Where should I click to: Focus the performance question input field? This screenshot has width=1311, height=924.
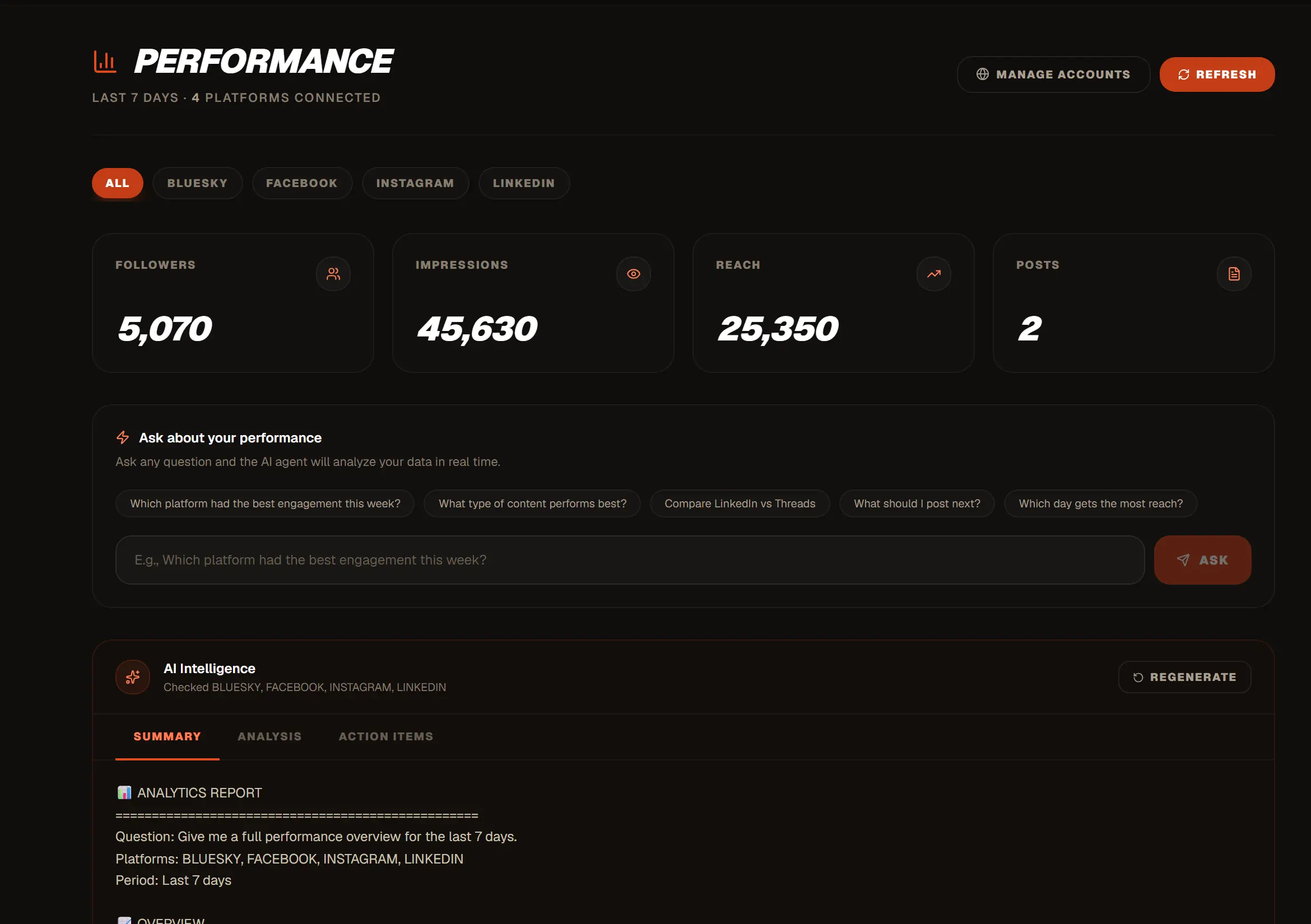(630, 560)
